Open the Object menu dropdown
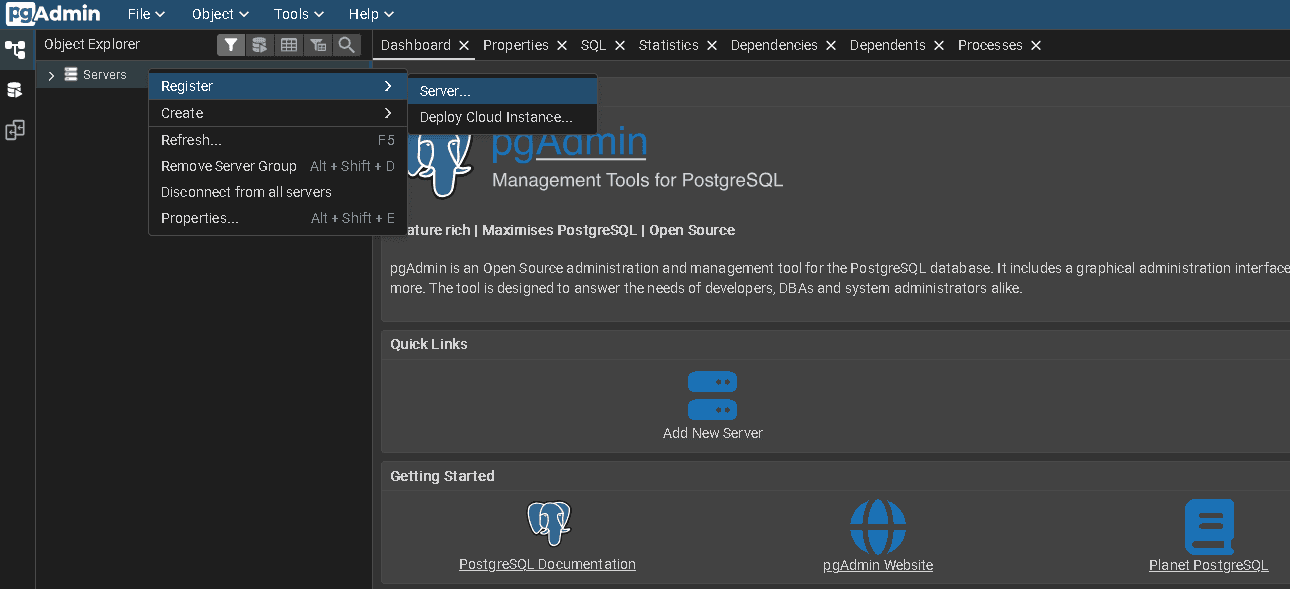 click(x=220, y=14)
